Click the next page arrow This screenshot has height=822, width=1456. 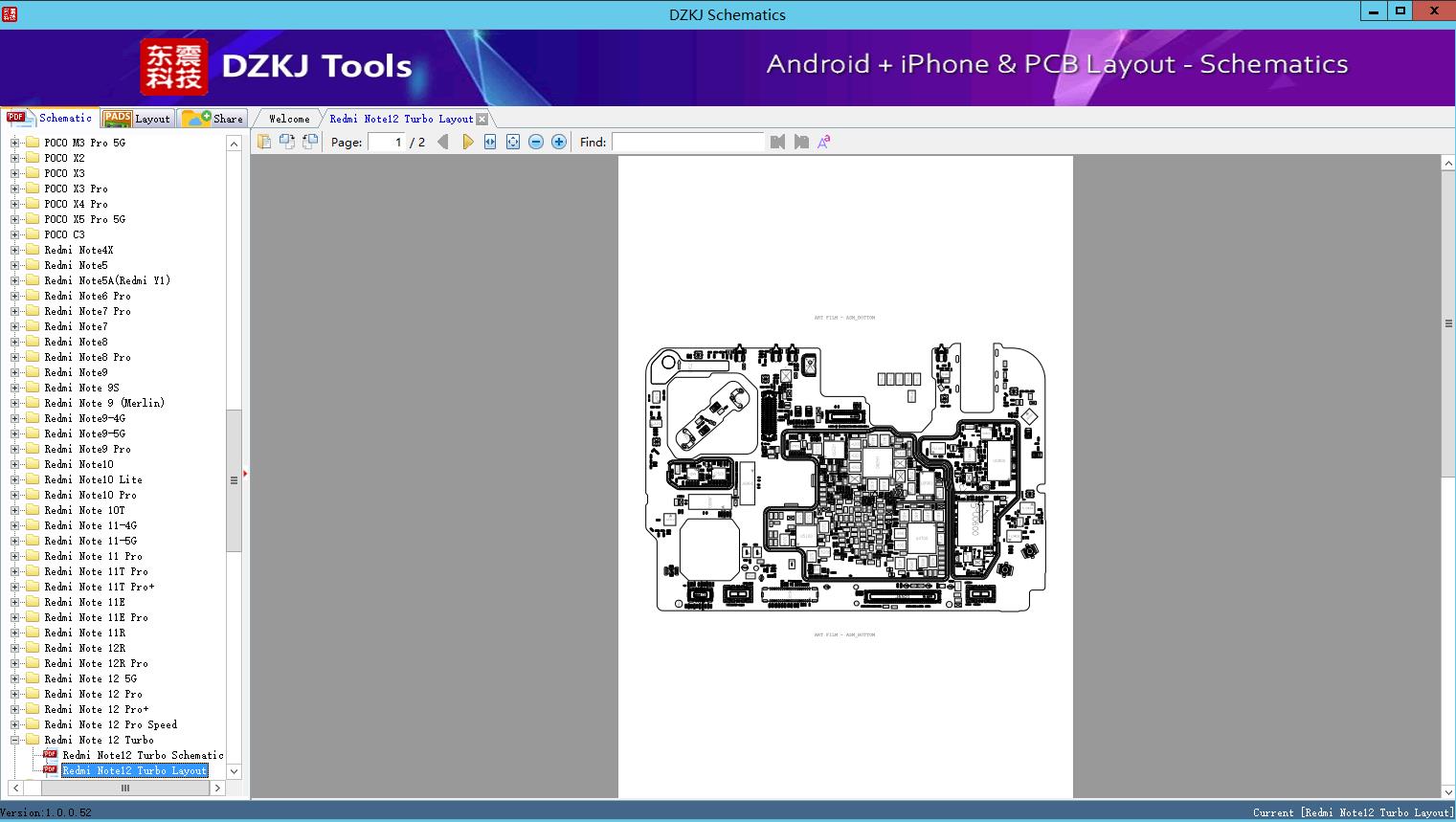[467, 142]
